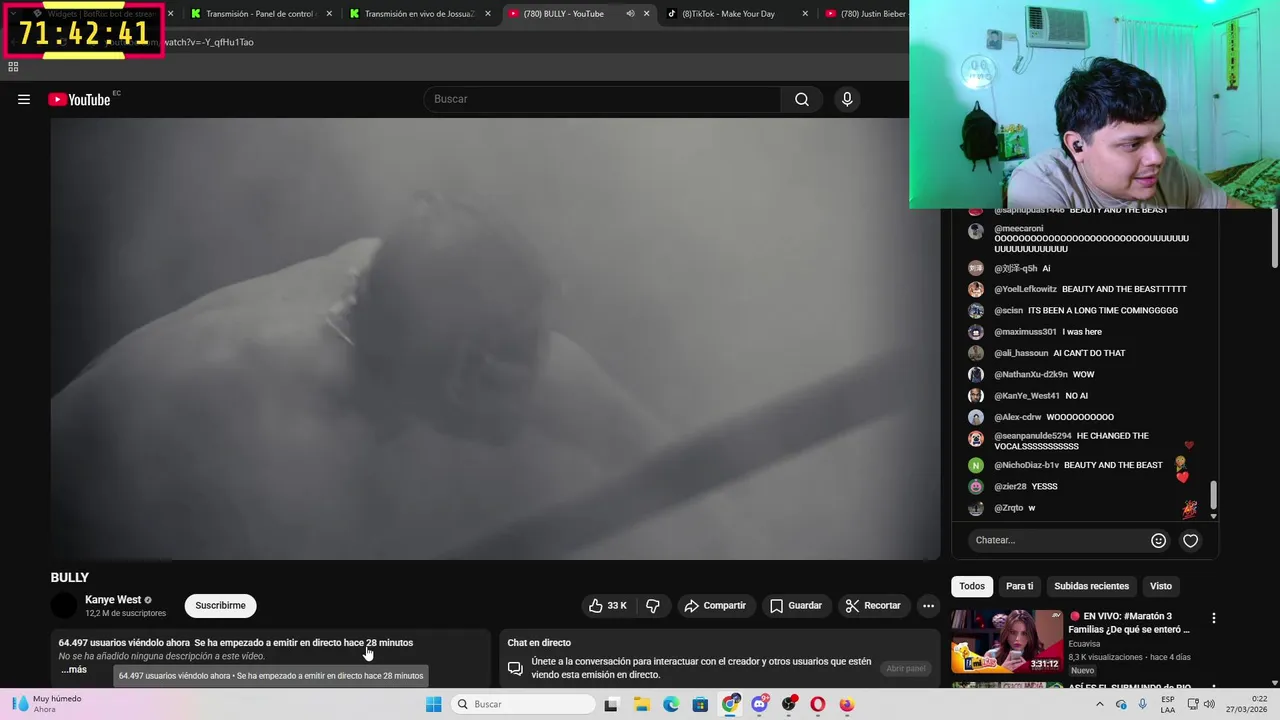Open Microsoft Edge from taskbar
Viewport: 1280px width, 720px height.
(x=671, y=704)
